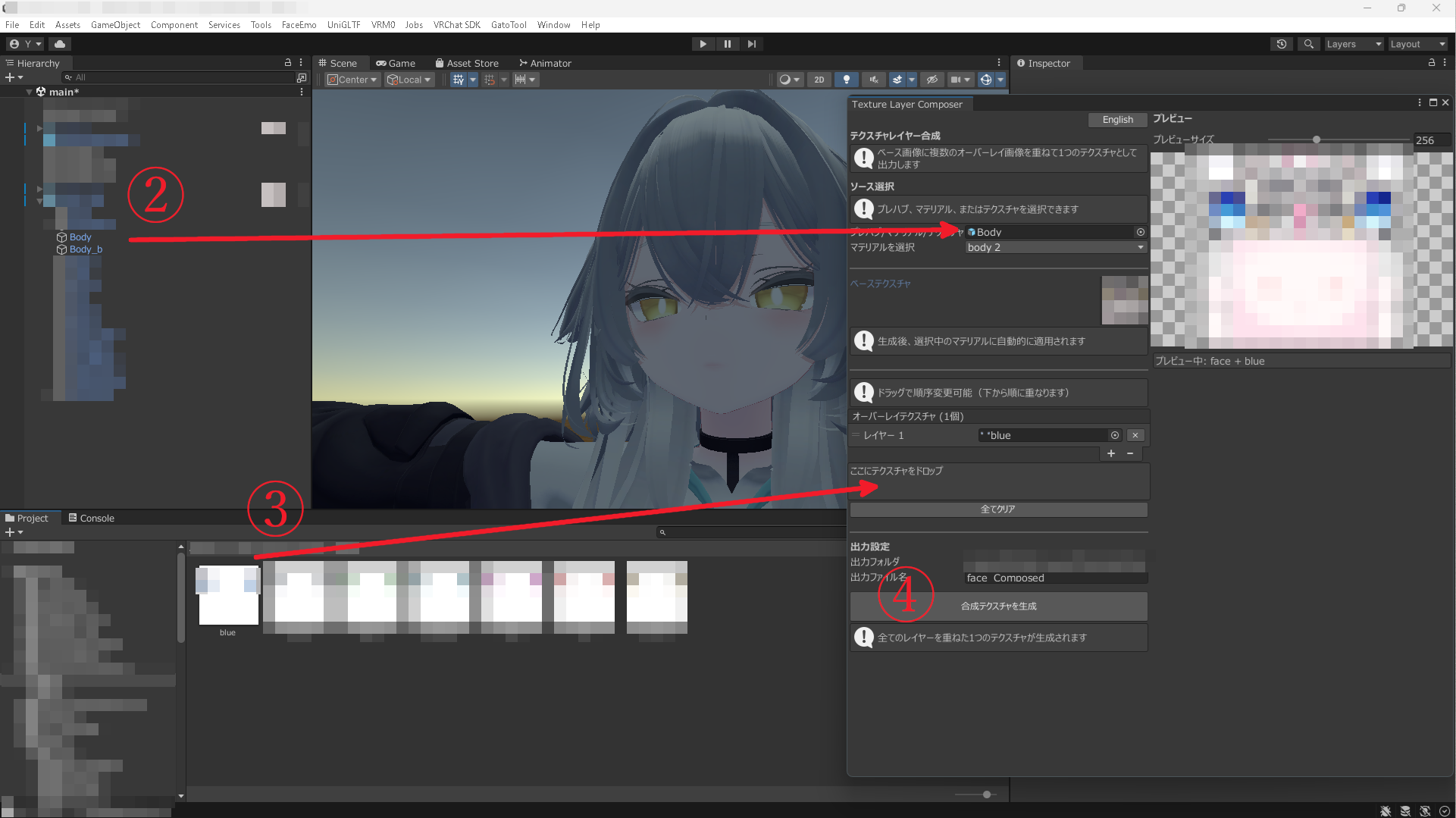Adjust the プレビューサイズ preview size slider
Image resolution: width=1456 pixels, height=818 pixels.
(1317, 139)
